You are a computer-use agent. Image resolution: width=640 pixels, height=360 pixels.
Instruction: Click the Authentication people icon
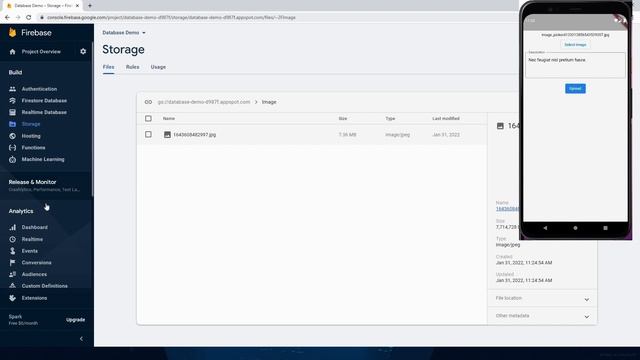pos(13,89)
